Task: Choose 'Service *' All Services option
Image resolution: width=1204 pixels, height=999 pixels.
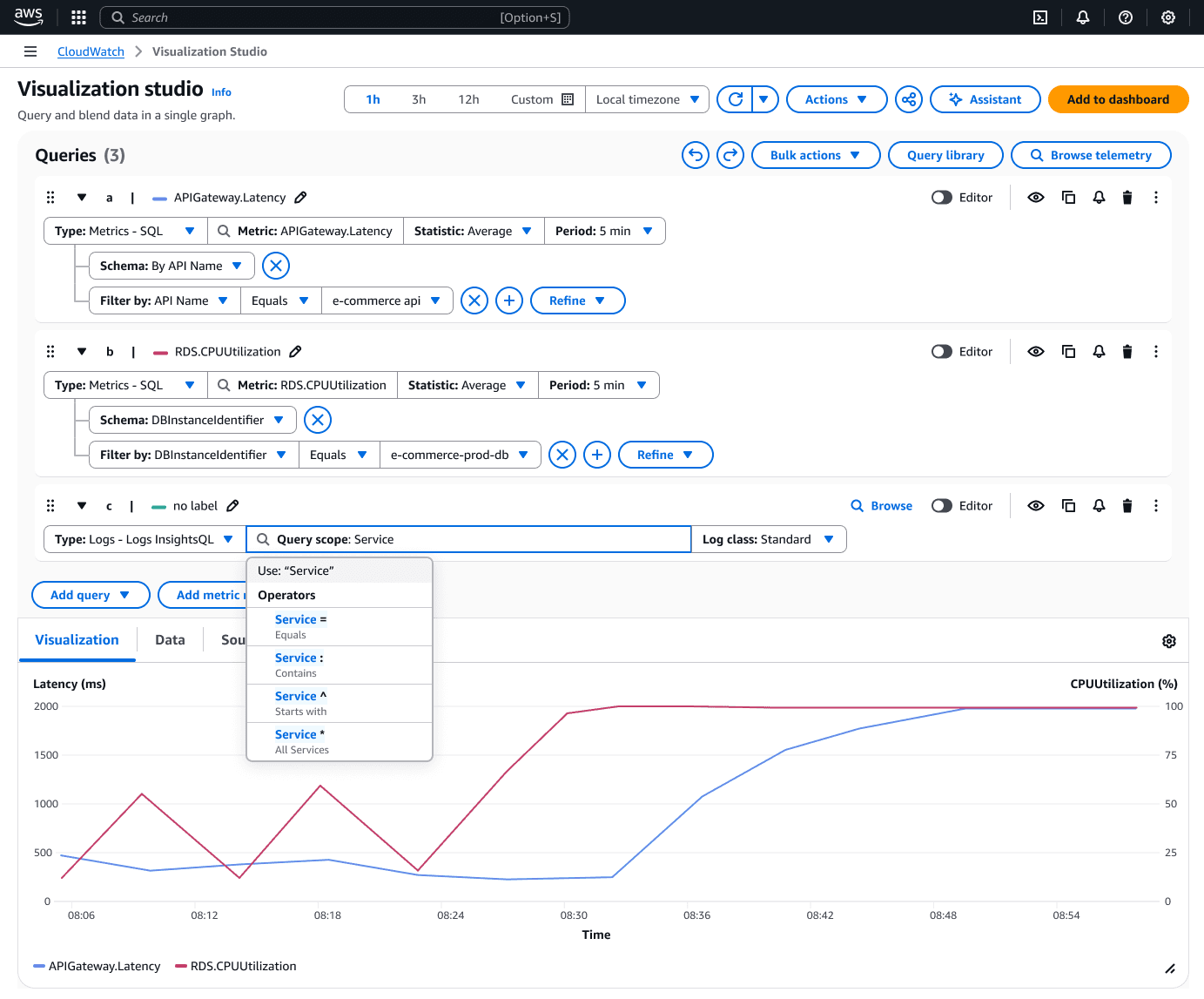Action: pyautogui.click(x=340, y=741)
